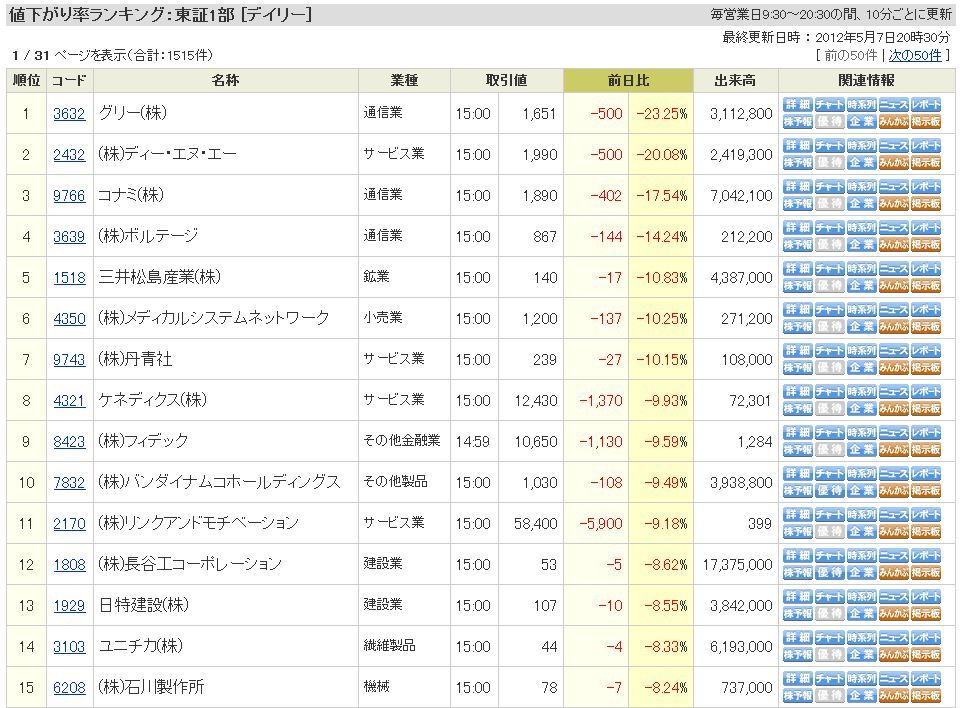Image resolution: width=969 pixels, height=708 pixels.
Task: Open チャート for グリー(株)
Action: 830,104
